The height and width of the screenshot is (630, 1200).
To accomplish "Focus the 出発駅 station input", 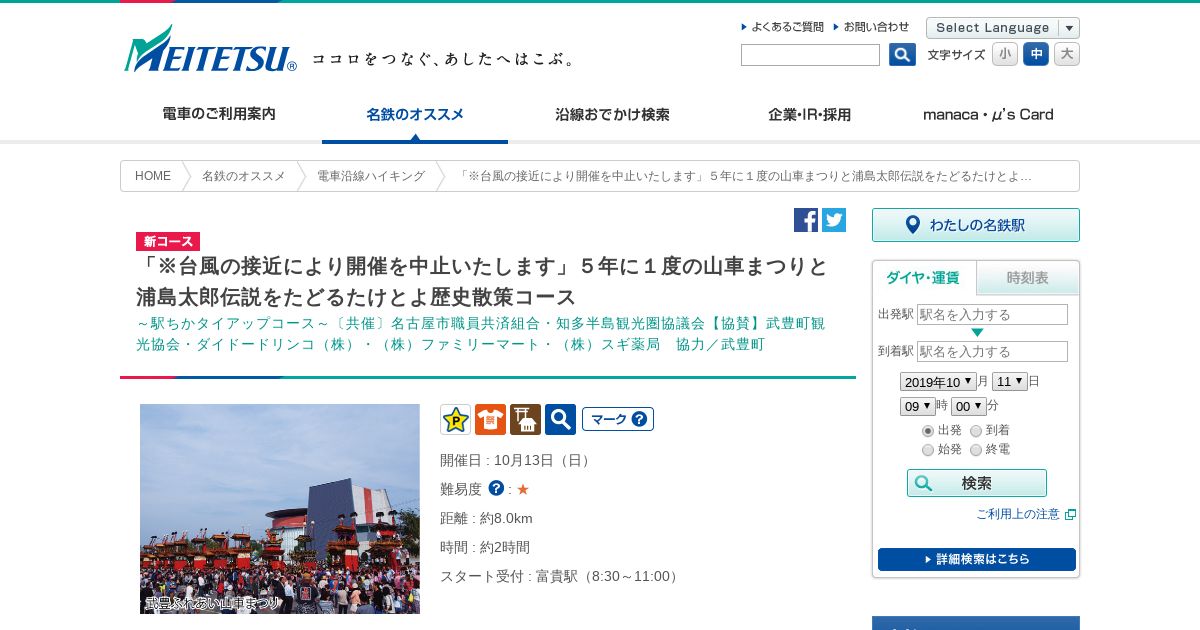I will pos(992,314).
